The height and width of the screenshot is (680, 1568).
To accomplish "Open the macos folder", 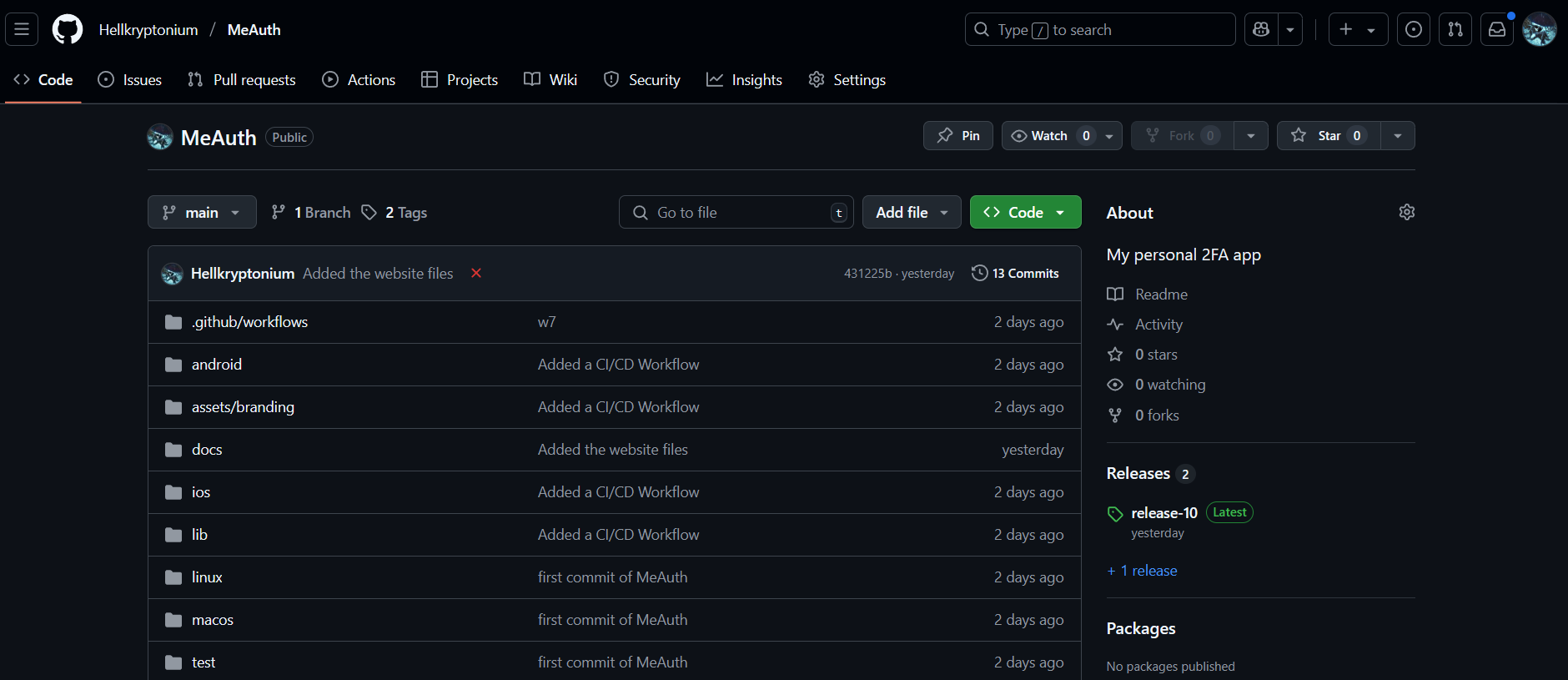I will [x=213, y=619].
